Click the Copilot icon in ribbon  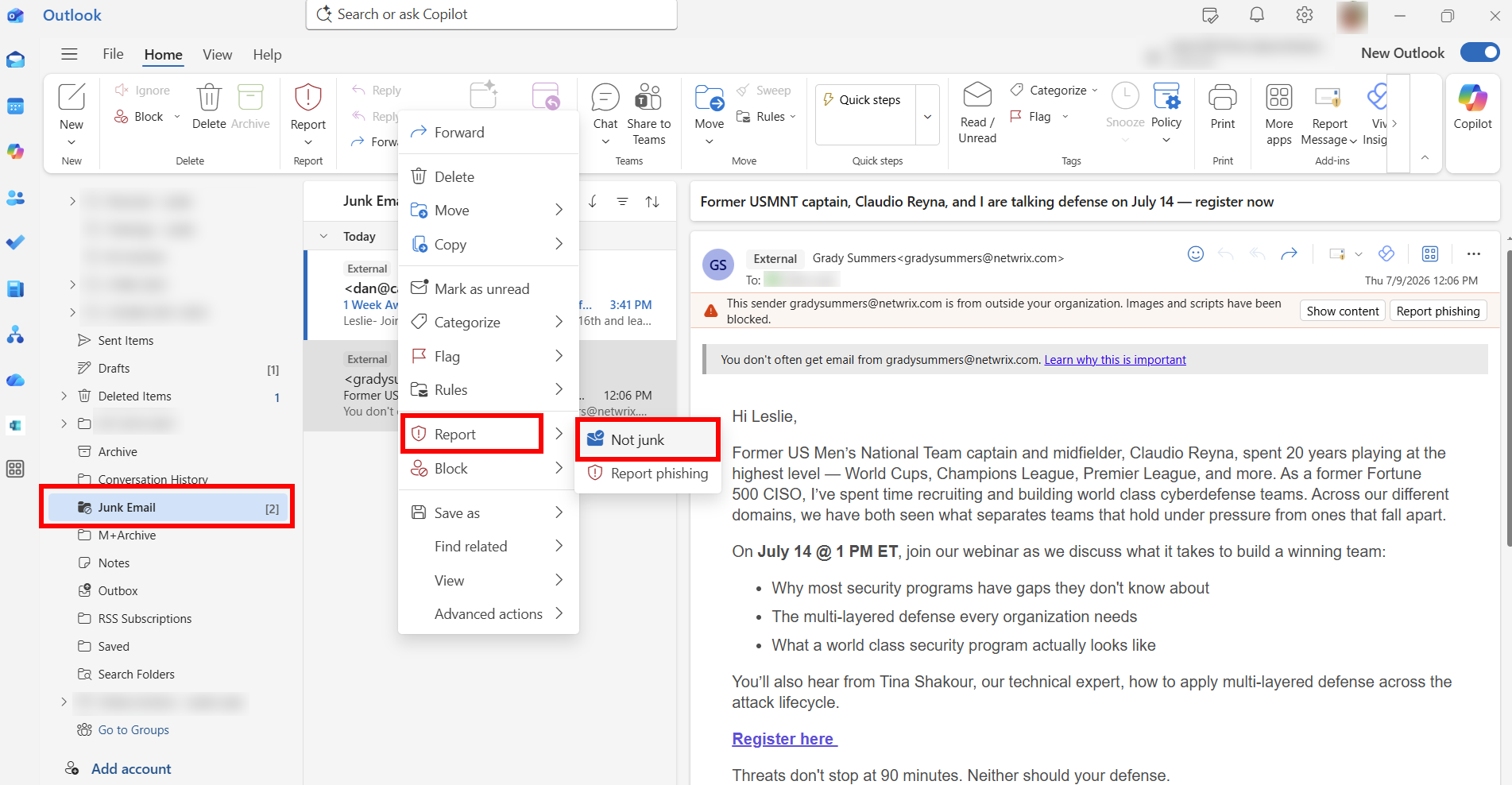[1473, 97]
